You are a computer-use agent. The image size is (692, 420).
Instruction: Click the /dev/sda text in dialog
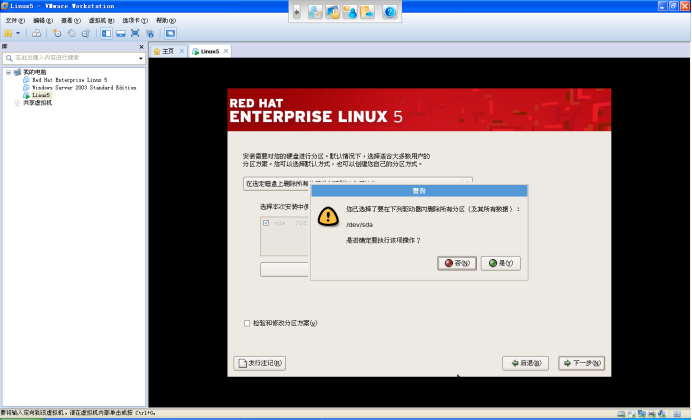(359, 225)
